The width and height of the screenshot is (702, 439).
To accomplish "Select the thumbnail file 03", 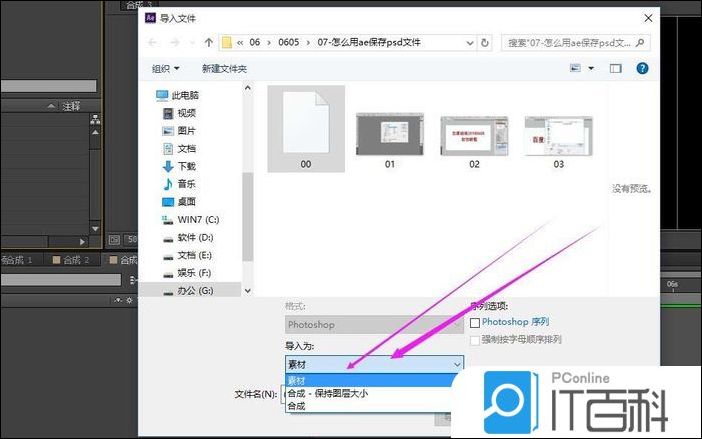I will (558, 142).
